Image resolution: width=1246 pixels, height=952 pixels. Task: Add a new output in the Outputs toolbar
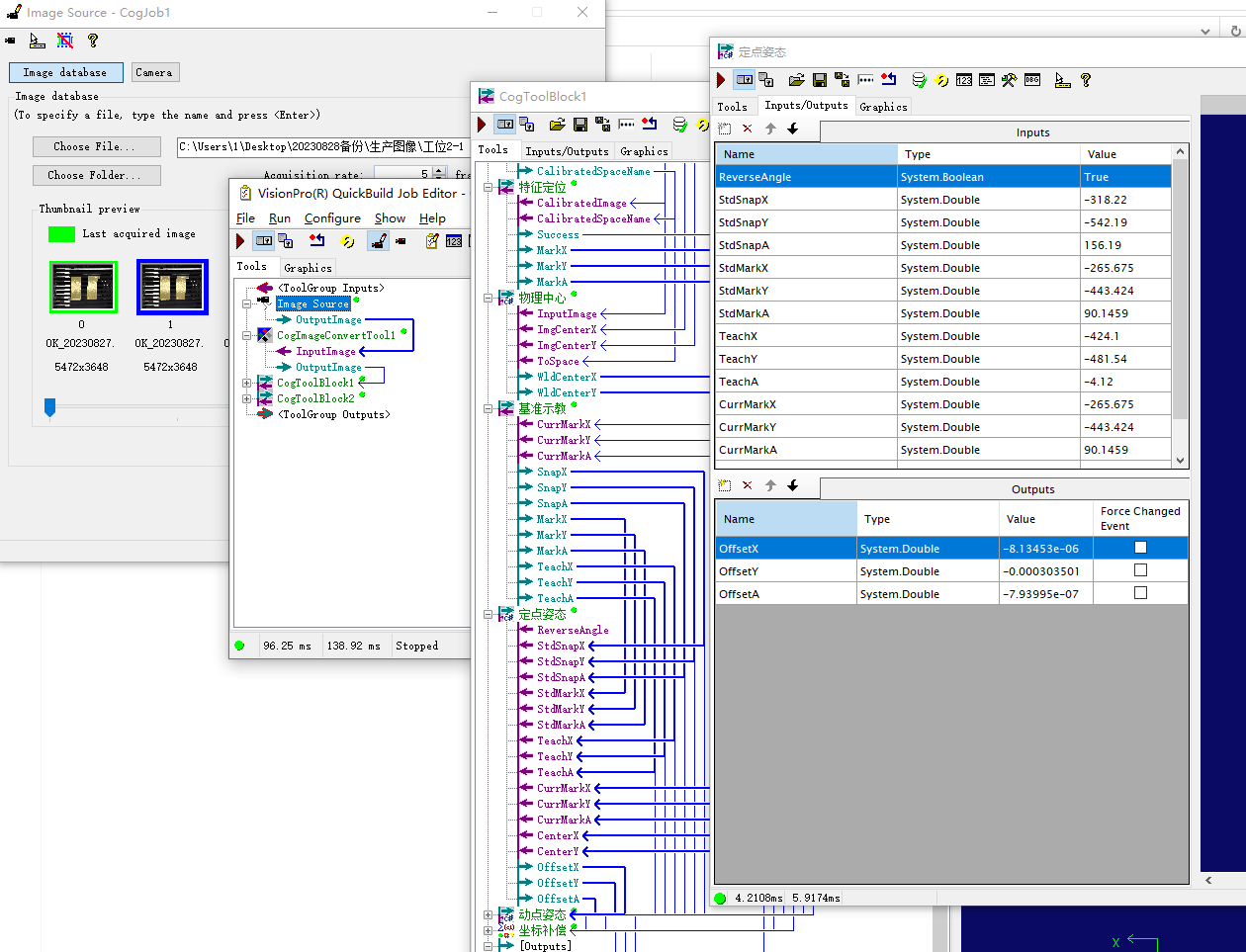[724, 485]
